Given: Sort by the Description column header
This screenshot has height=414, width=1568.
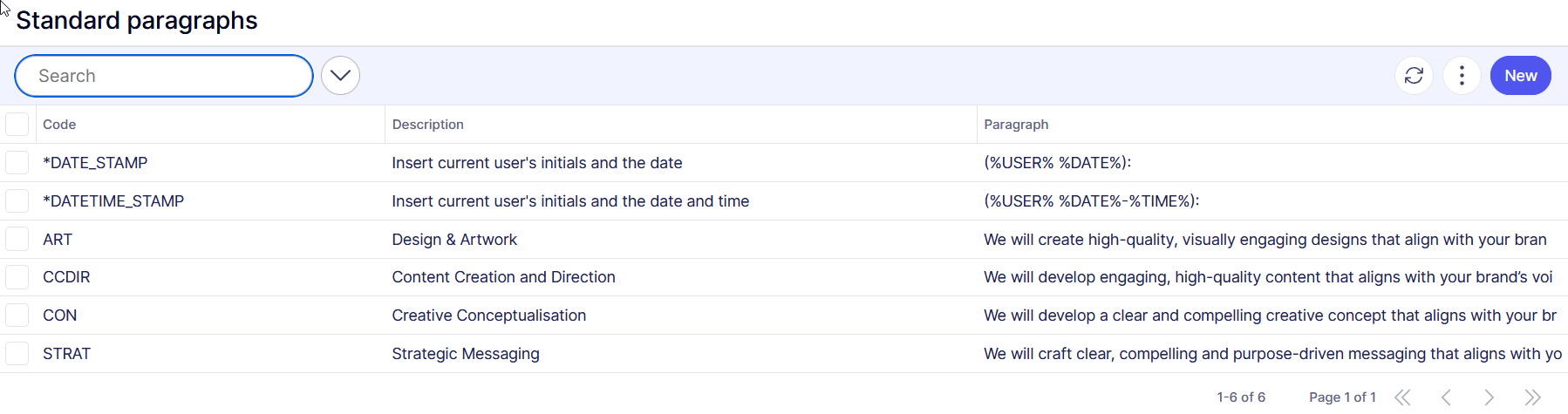Looking at the screenshot, I should click(x=427, y=125).
